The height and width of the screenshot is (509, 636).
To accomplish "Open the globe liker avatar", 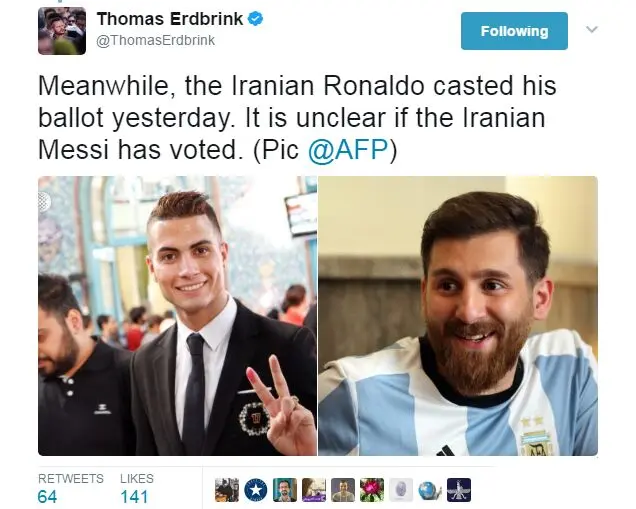I will (430, 490).
